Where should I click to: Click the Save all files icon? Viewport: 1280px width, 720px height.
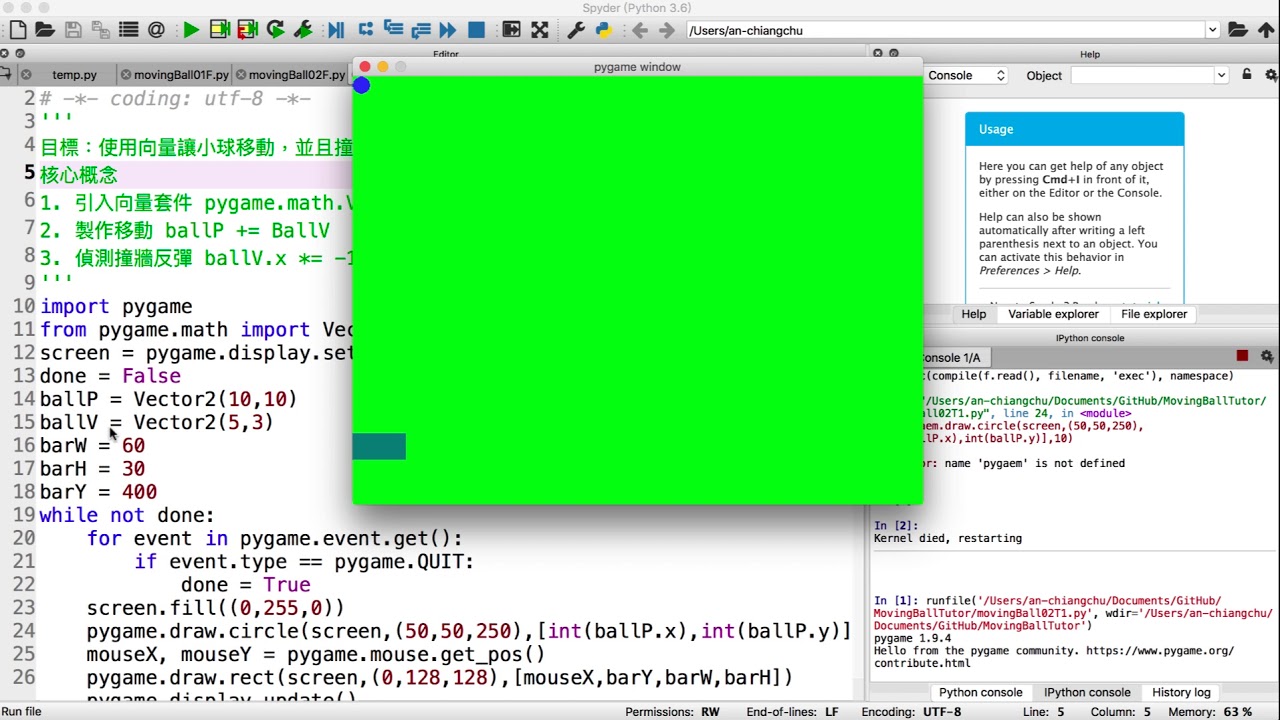coord(100,30)
